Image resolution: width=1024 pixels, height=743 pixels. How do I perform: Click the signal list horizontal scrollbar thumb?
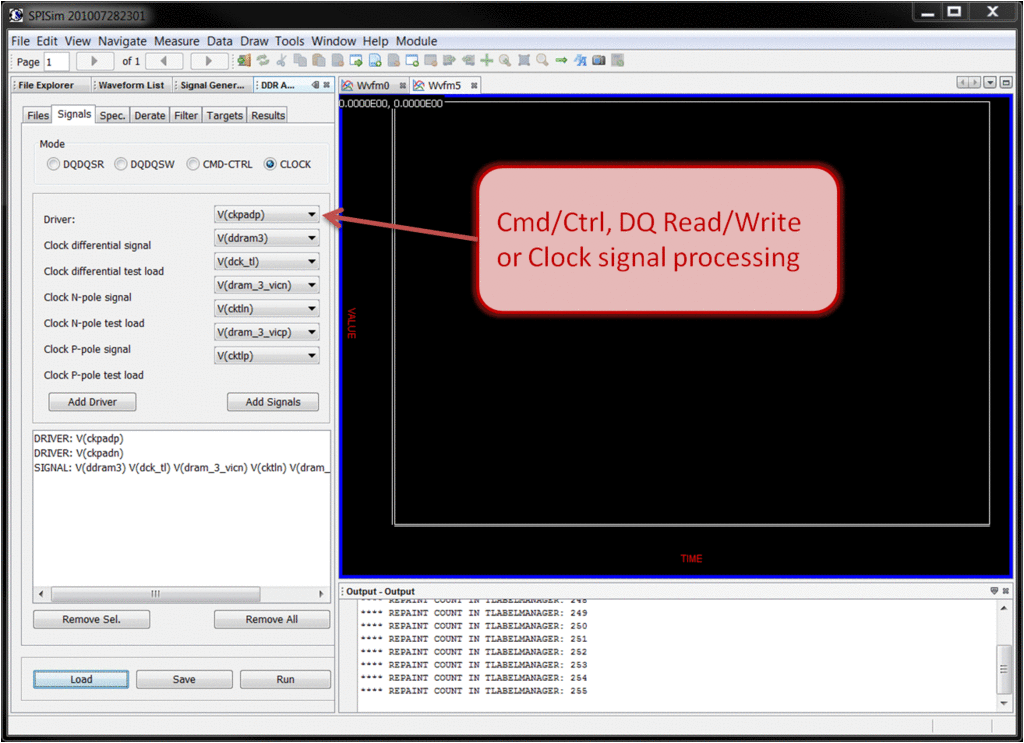[x=155, y=593]
